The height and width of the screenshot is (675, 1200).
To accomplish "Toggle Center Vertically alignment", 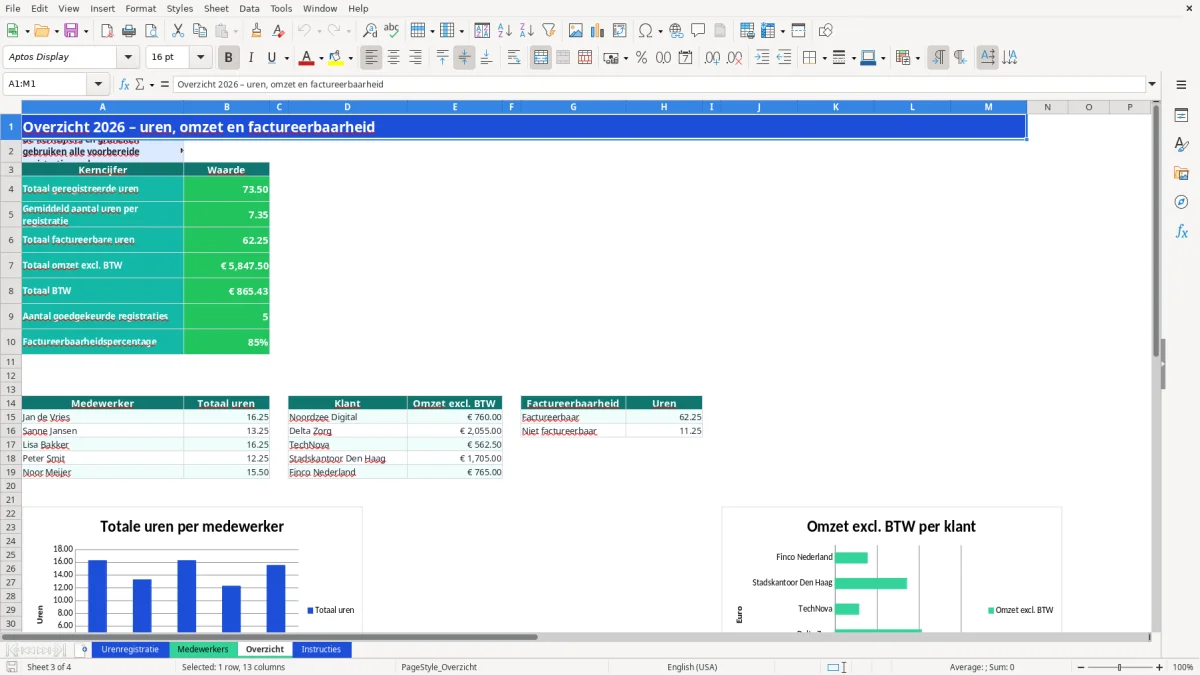I will tap(464, 58).
